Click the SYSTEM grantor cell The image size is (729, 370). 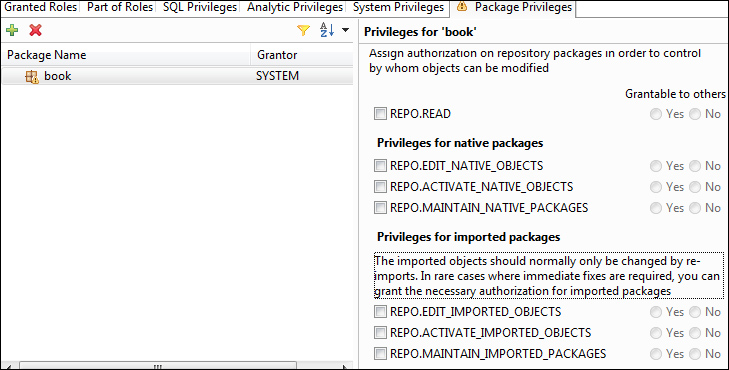(x=277, y=76)
